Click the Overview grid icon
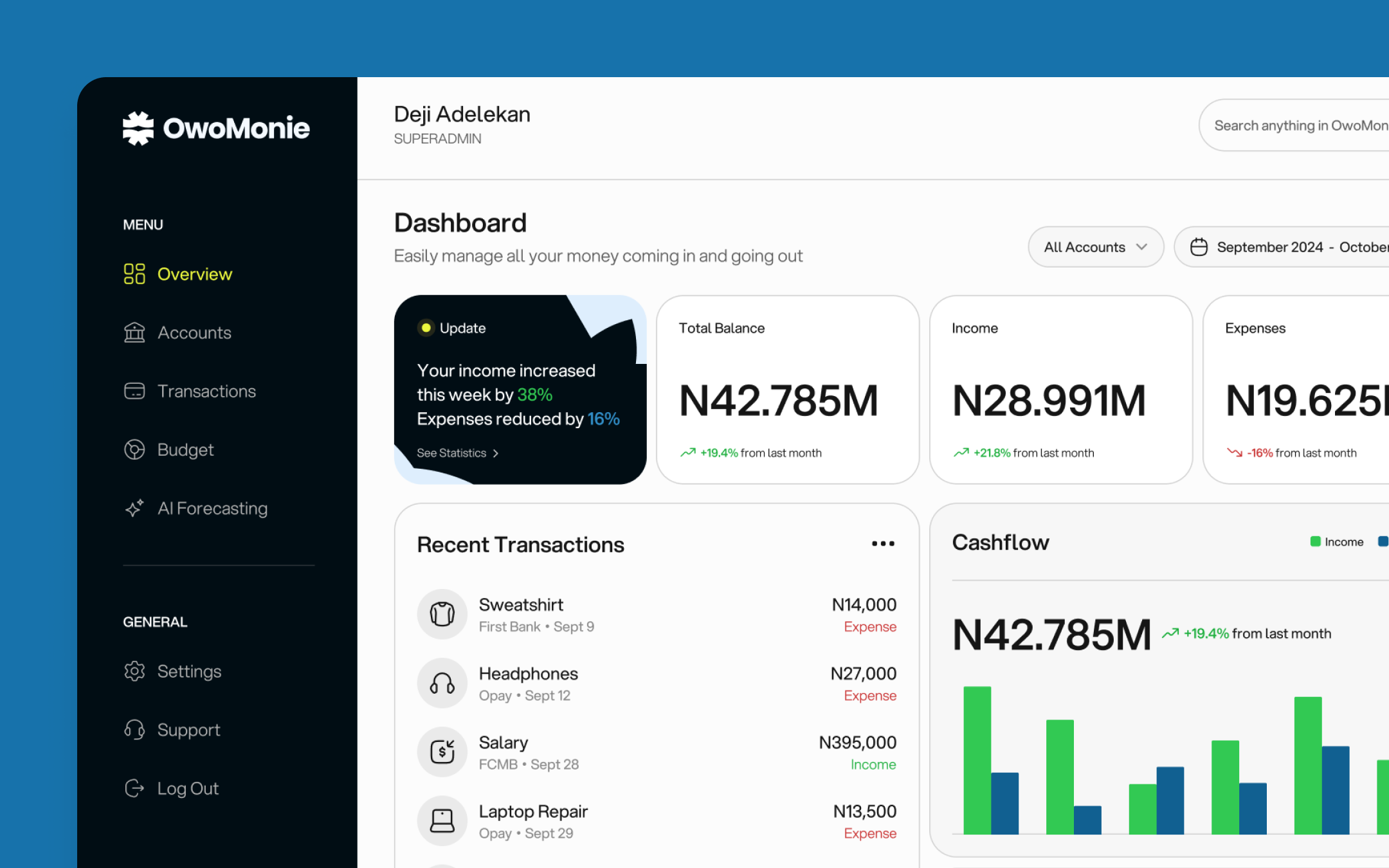This screenshot has height=868, width=1389. click(x=134, y=274)
